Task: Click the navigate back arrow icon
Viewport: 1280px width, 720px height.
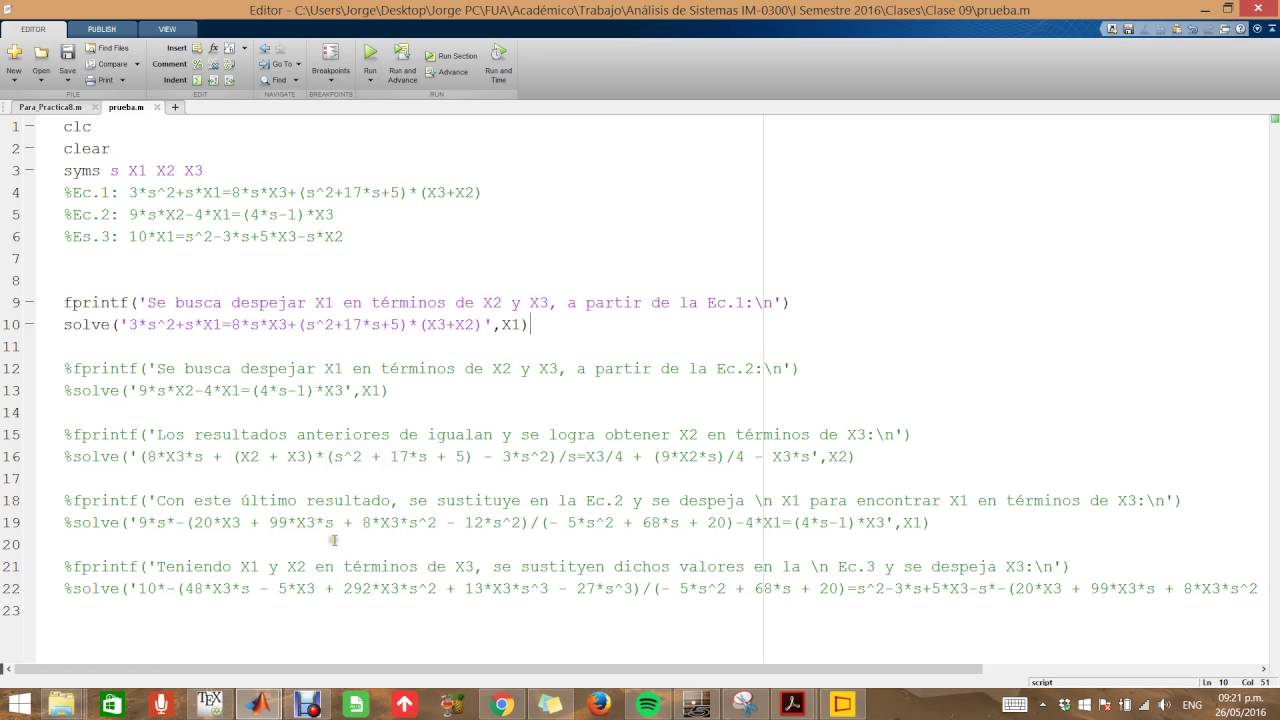Action: (x=265, y=48)
